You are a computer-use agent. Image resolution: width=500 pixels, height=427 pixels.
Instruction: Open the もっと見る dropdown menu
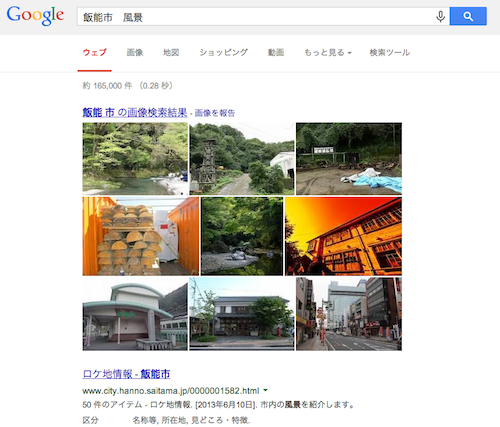coord(328,52)
